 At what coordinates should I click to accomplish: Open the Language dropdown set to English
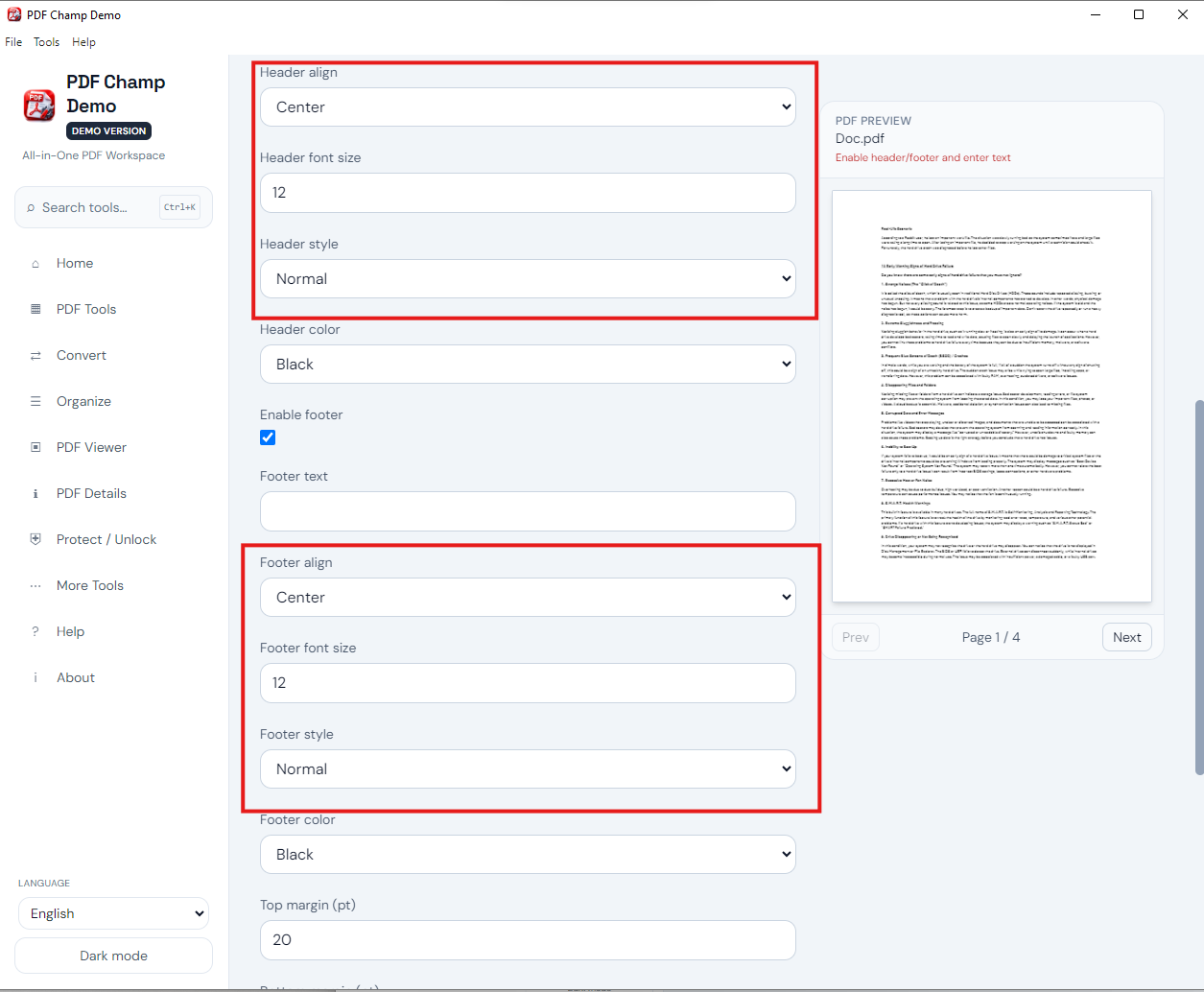coord(113,914)
